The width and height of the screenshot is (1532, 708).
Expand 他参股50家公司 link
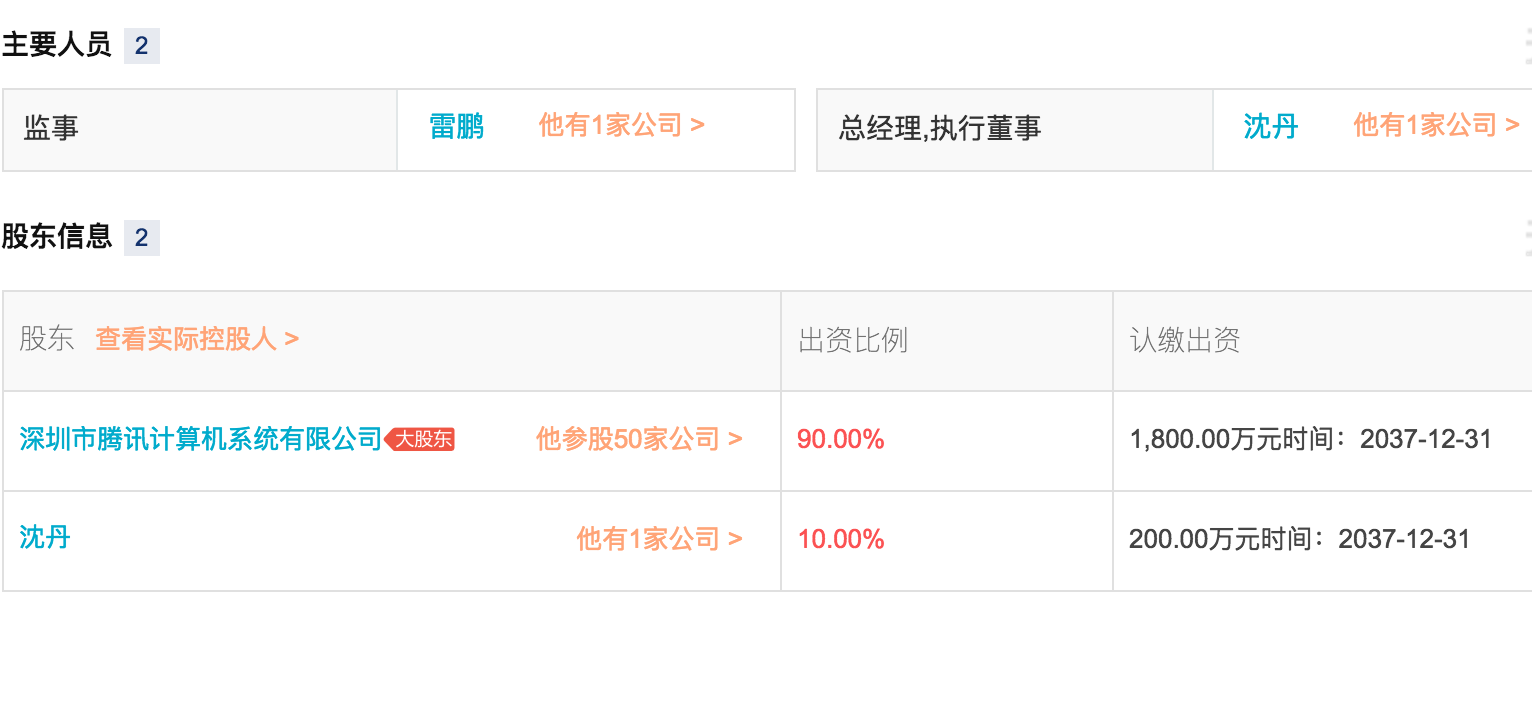point(639,439)
